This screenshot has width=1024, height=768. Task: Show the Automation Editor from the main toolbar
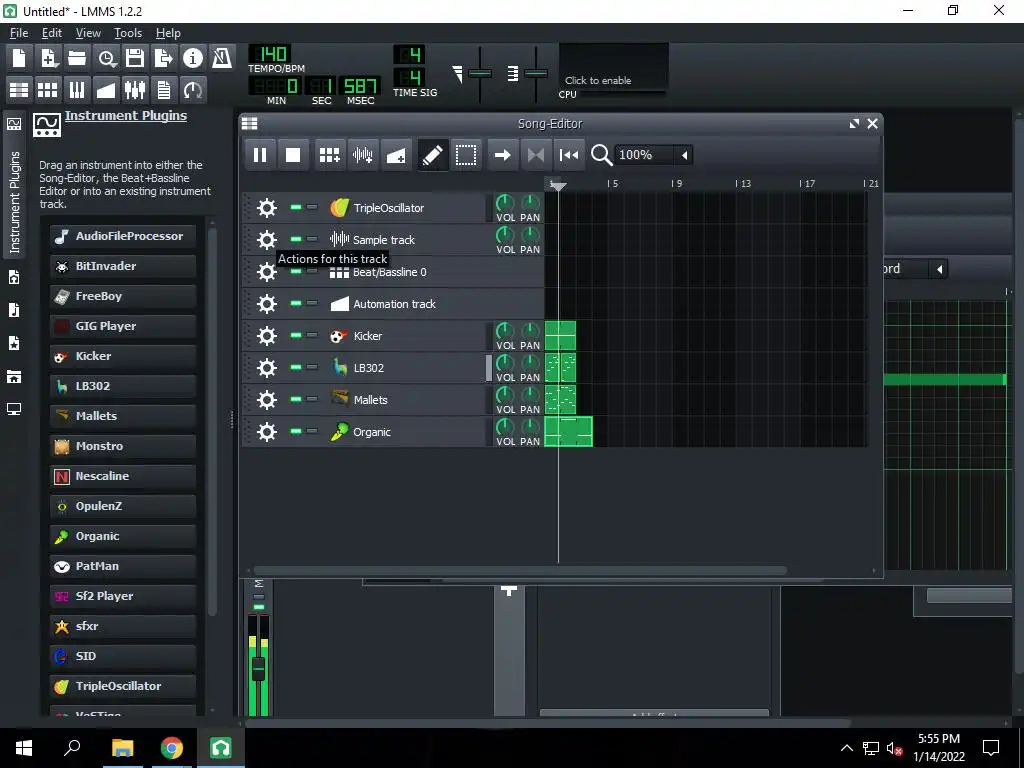click(106, 89)
